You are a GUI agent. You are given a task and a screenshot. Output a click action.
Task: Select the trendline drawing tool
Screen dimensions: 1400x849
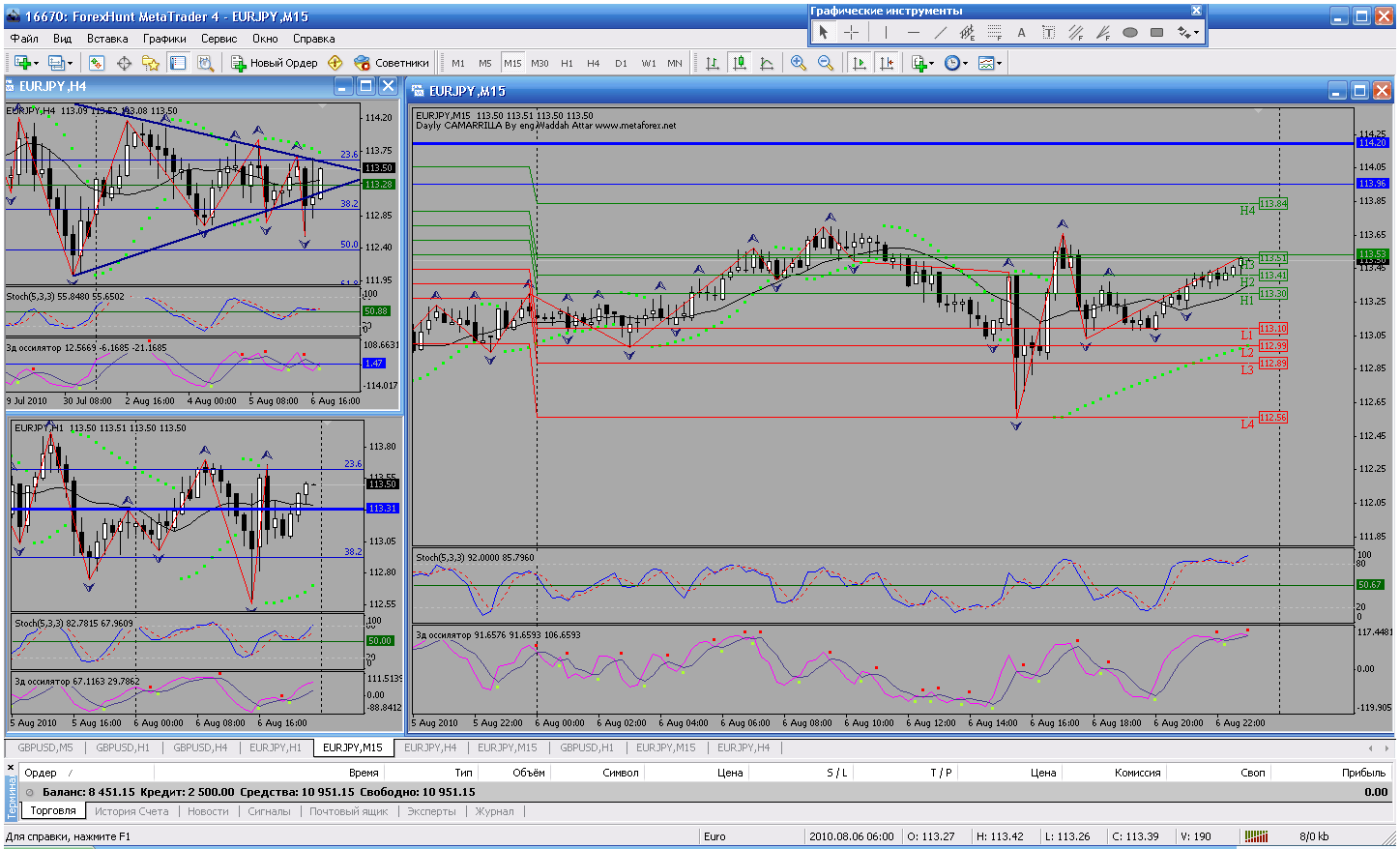940,32
